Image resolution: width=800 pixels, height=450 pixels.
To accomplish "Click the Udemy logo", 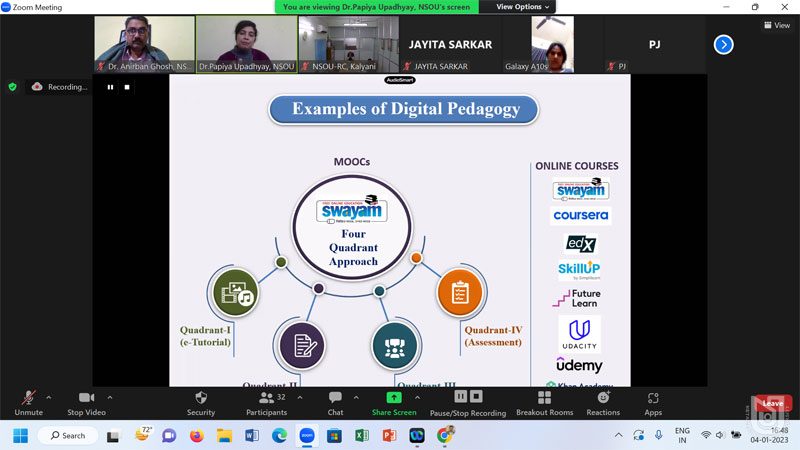I will (579, 365).
